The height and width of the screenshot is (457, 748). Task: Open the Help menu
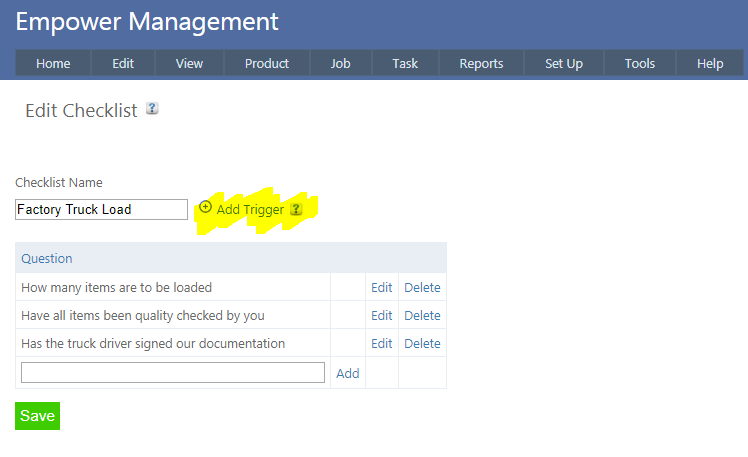pyautogui.click(x=710, y=63)
